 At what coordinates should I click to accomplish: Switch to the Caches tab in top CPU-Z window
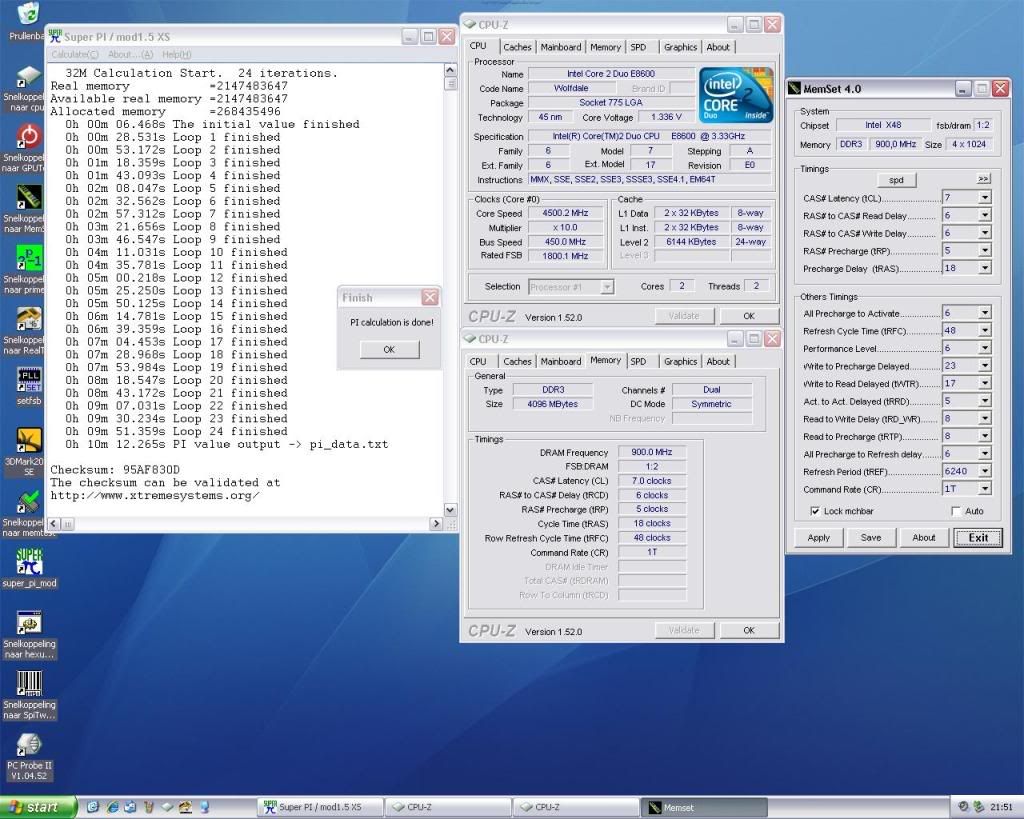pyautogui.click(x=517, y=47)
